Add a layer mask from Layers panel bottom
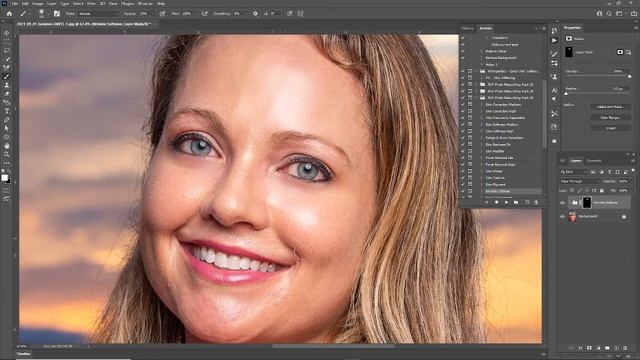Viewport: 640px width, 360px height. click(589, 348)
